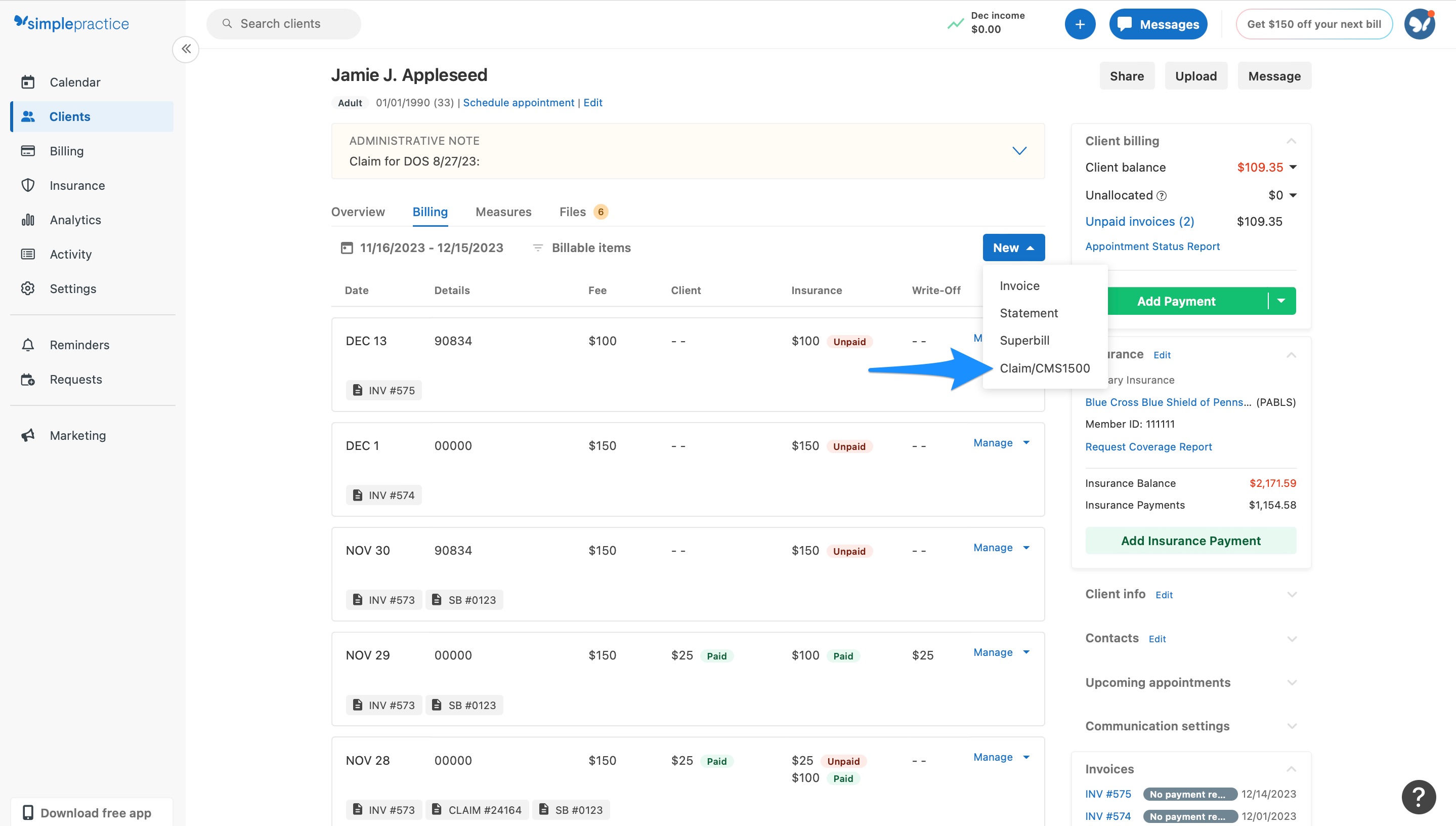Open Unpaid invoices (2) link
Screen dimensions: 1456x826
(x=1140, y=222)
